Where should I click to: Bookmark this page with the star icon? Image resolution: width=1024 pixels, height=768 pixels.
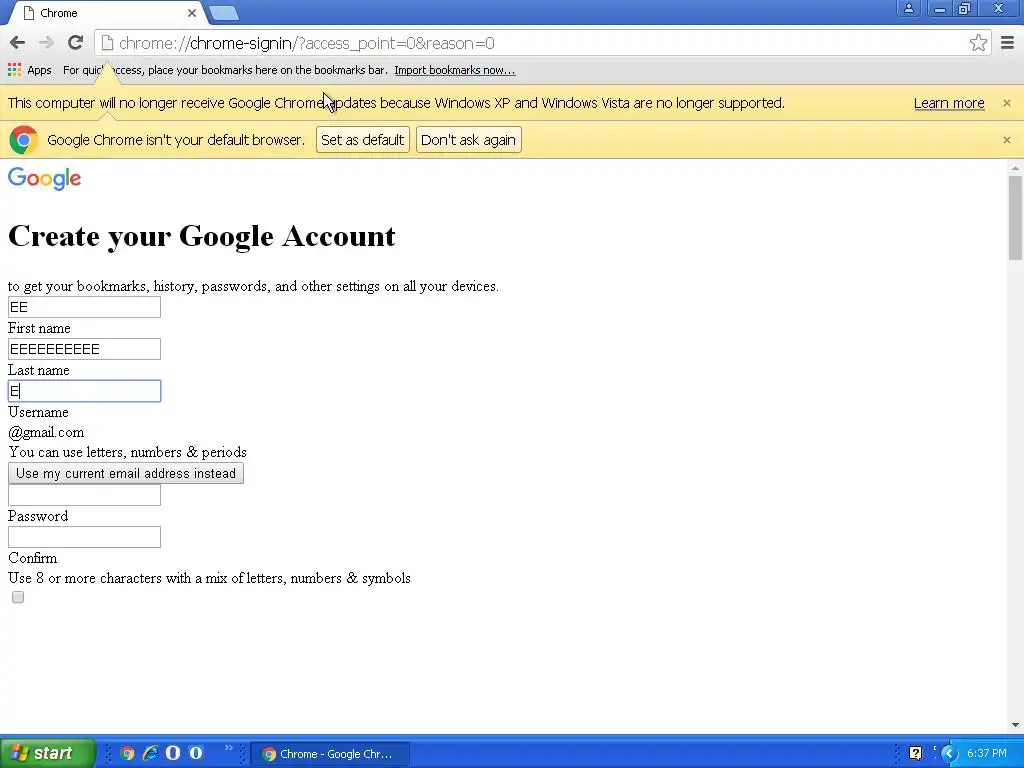[978, 43]
